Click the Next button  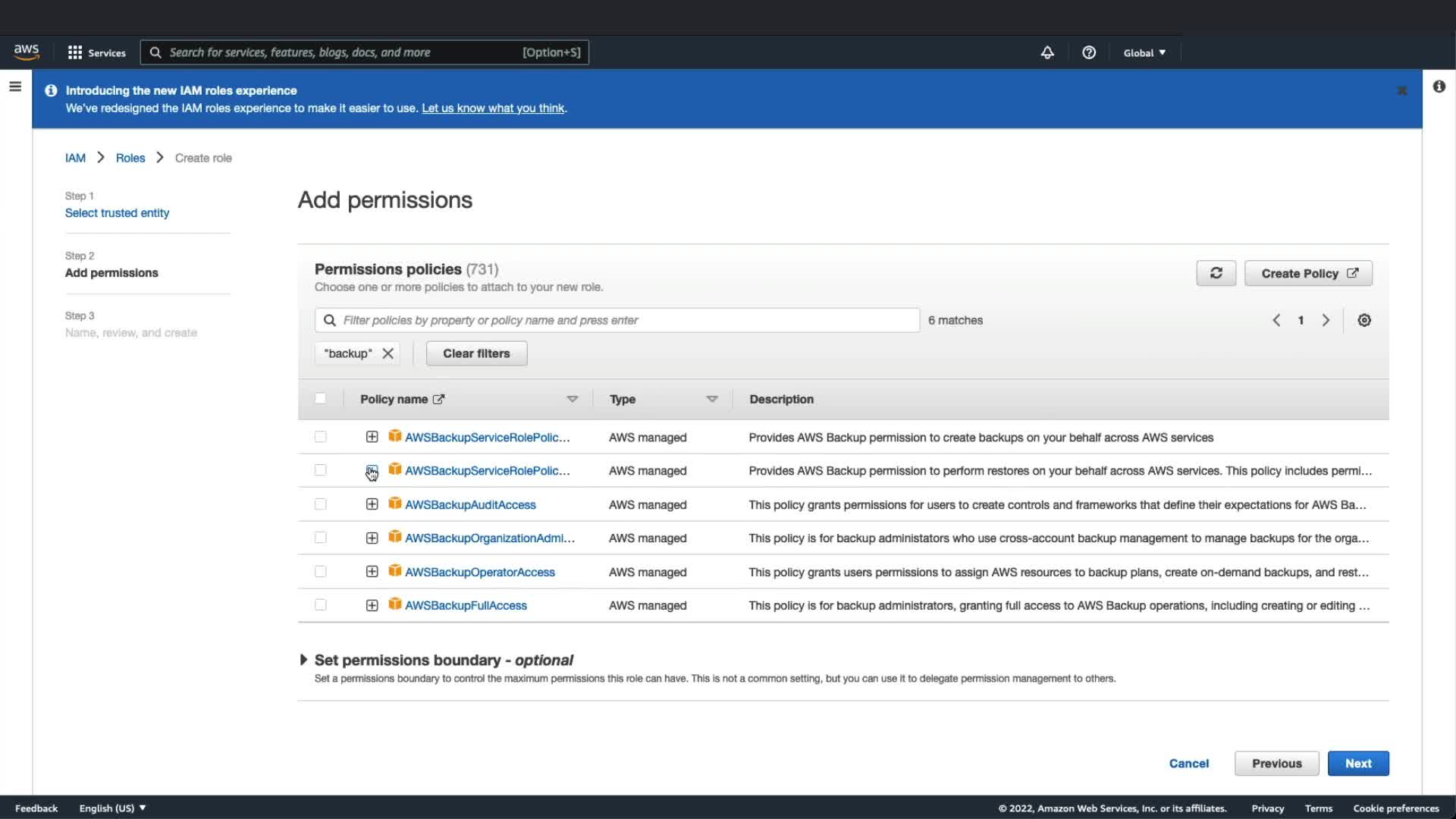[x=1357, y=763]
